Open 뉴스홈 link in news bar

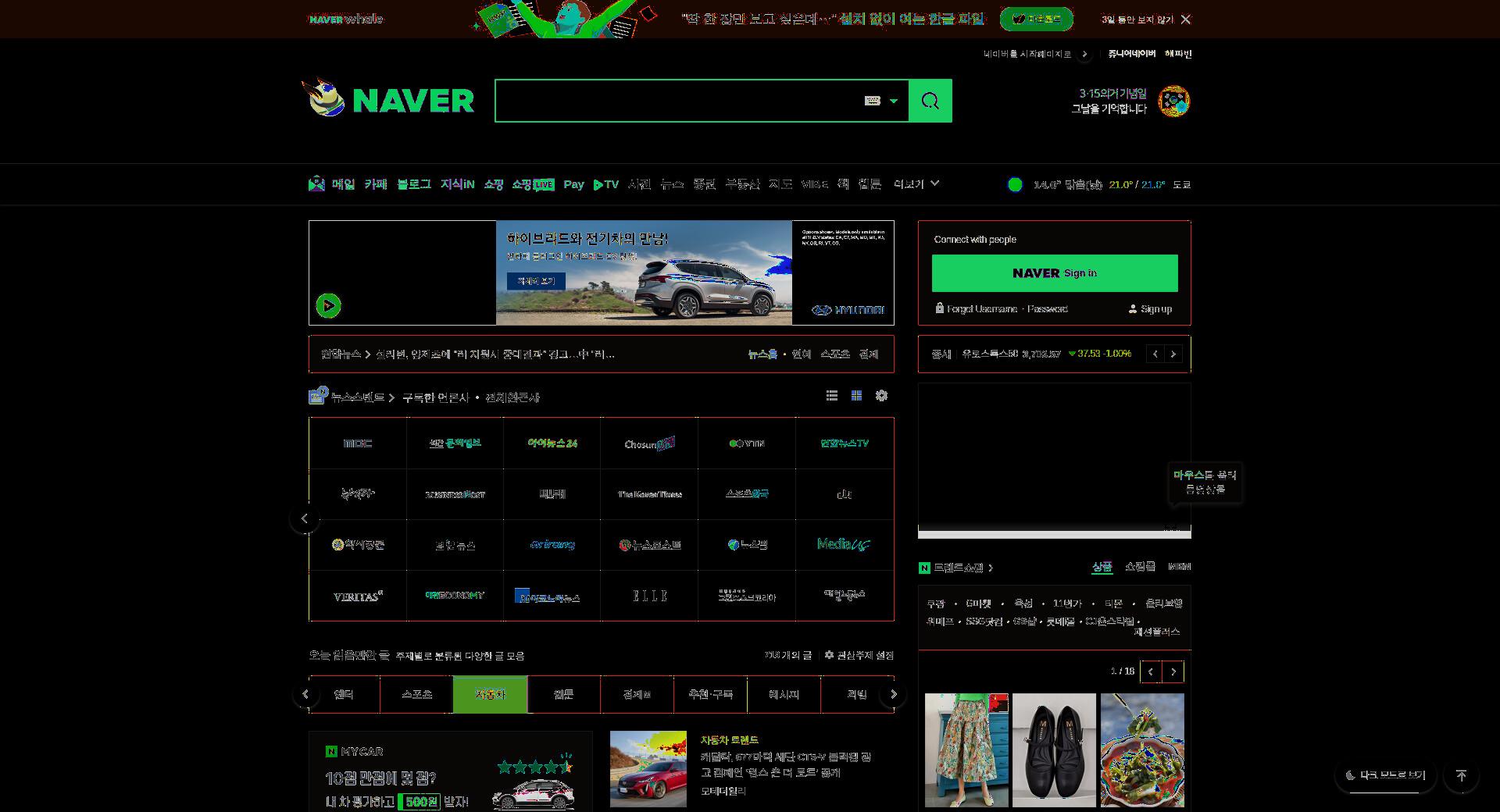point(762,354)
